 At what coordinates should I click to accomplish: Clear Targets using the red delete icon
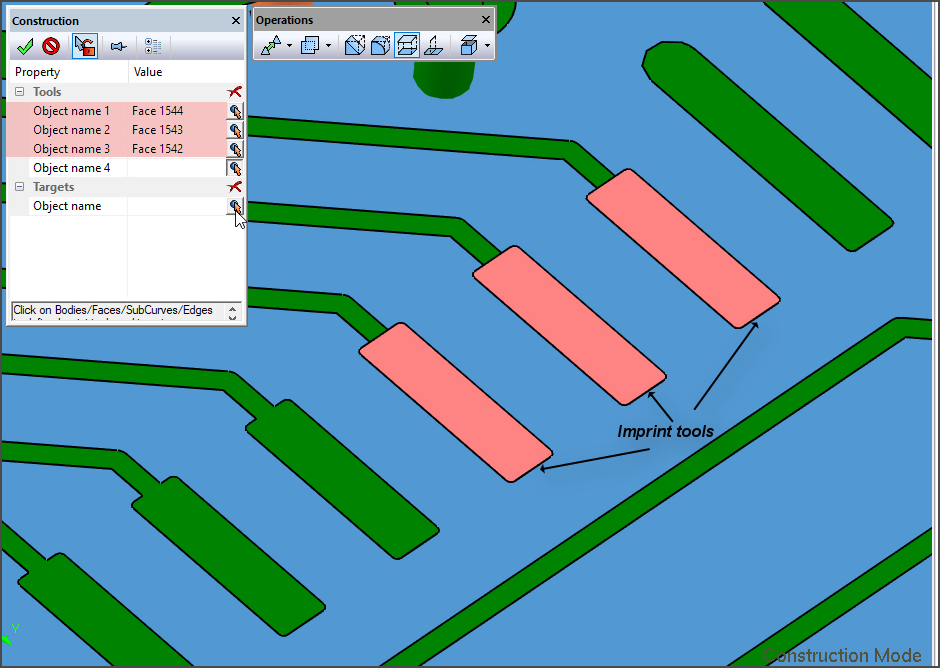[x=235, y=187]
